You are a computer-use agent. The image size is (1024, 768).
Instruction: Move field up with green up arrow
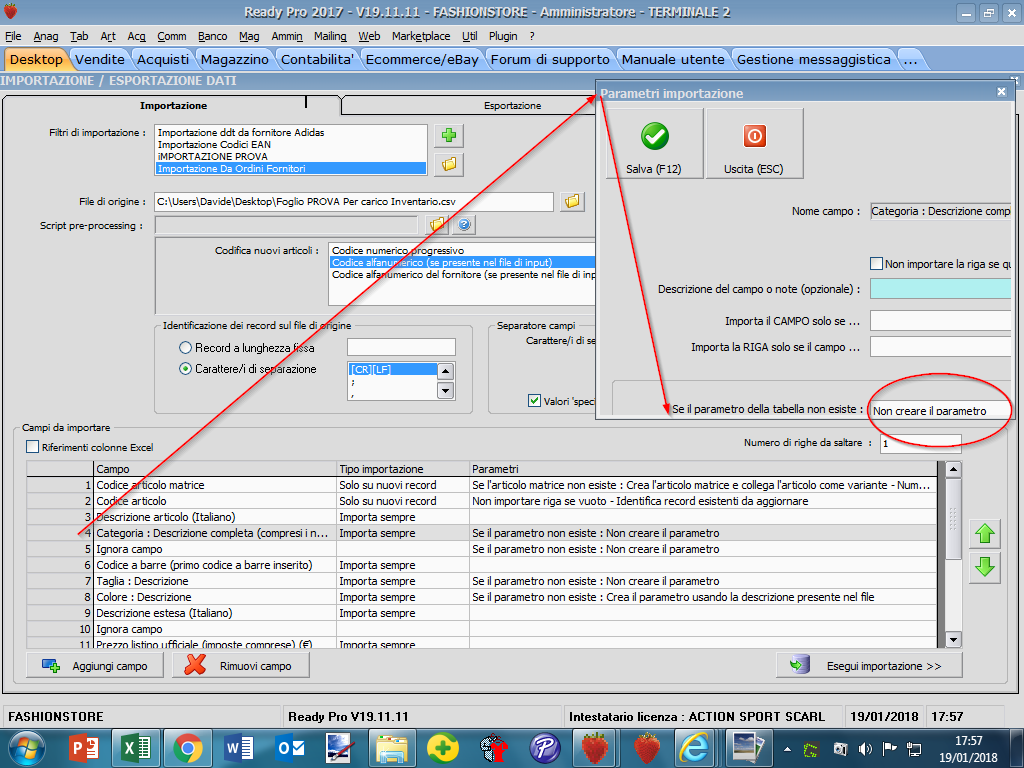point(984,534)
